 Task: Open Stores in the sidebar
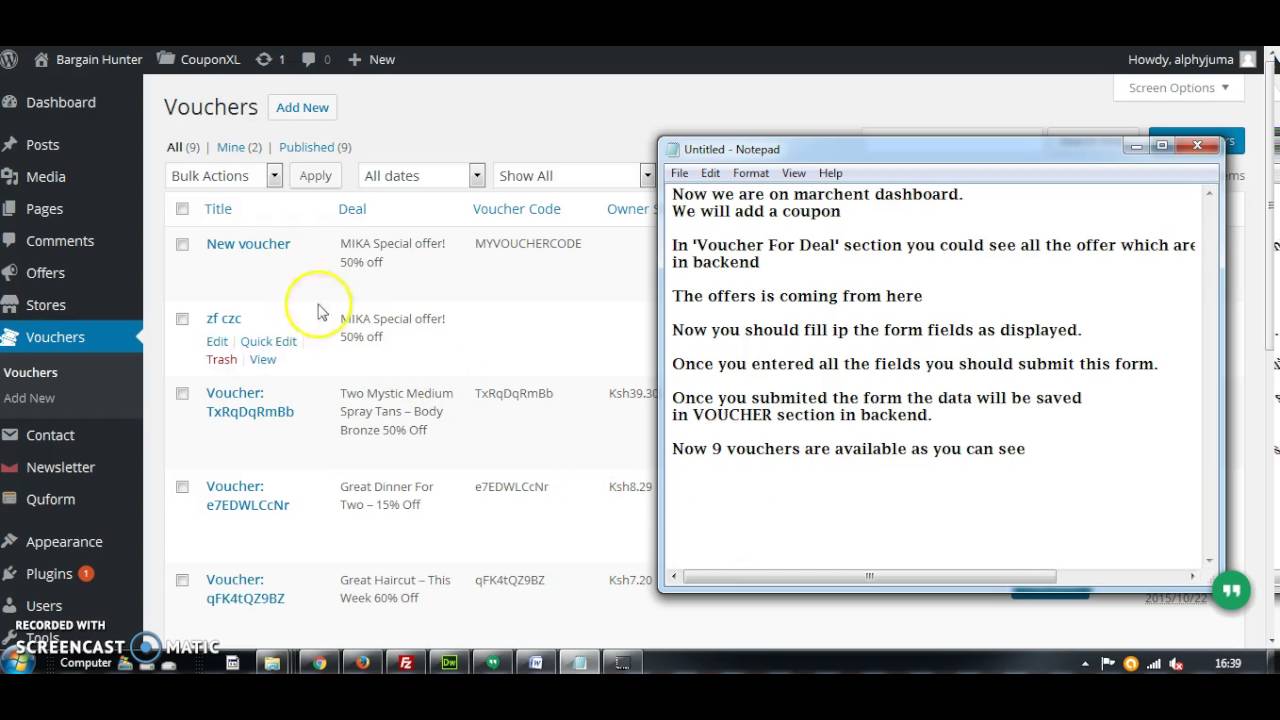(x=45, y=304)
